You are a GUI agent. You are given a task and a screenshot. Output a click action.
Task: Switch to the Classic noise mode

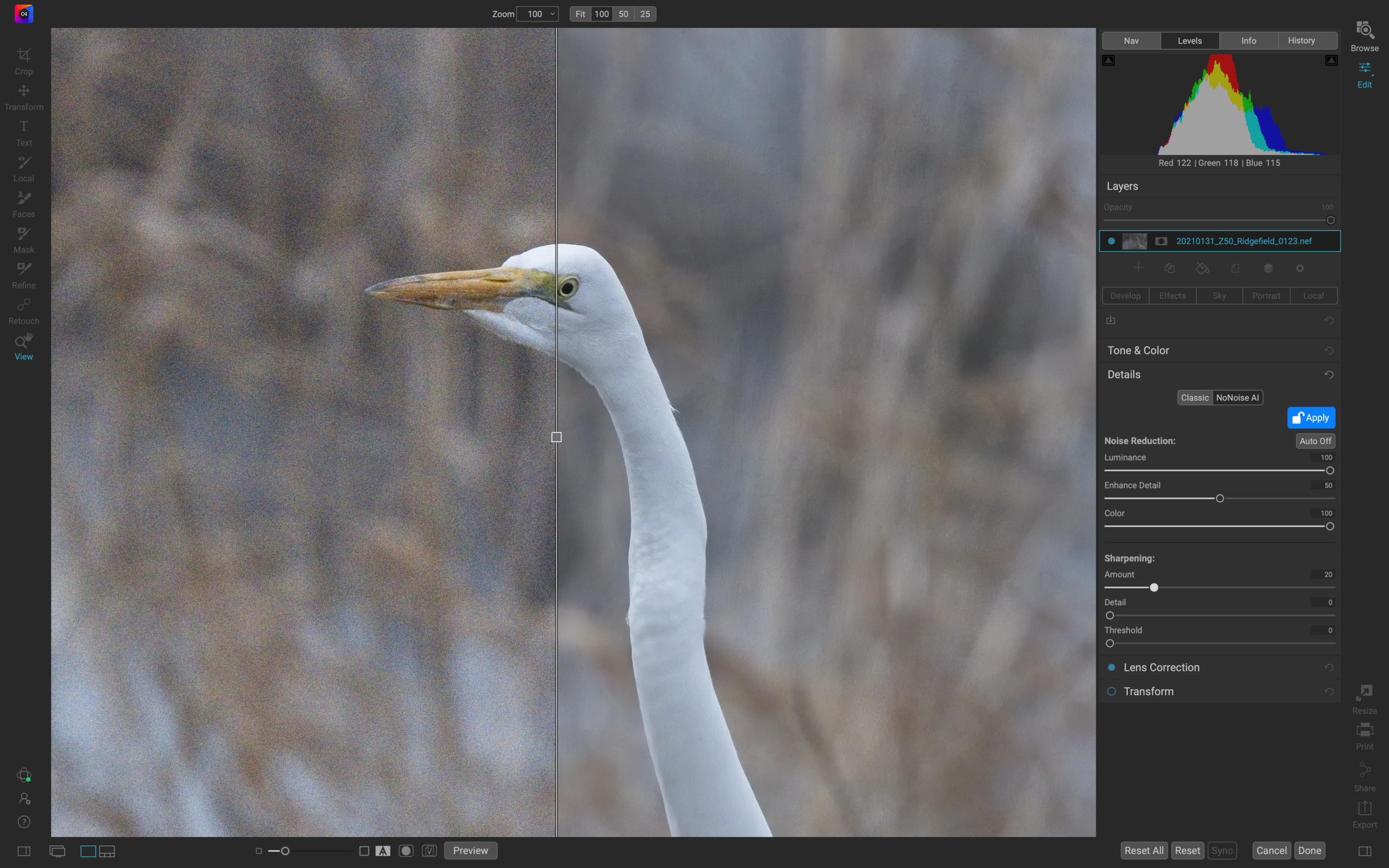tap(1195, 397)
